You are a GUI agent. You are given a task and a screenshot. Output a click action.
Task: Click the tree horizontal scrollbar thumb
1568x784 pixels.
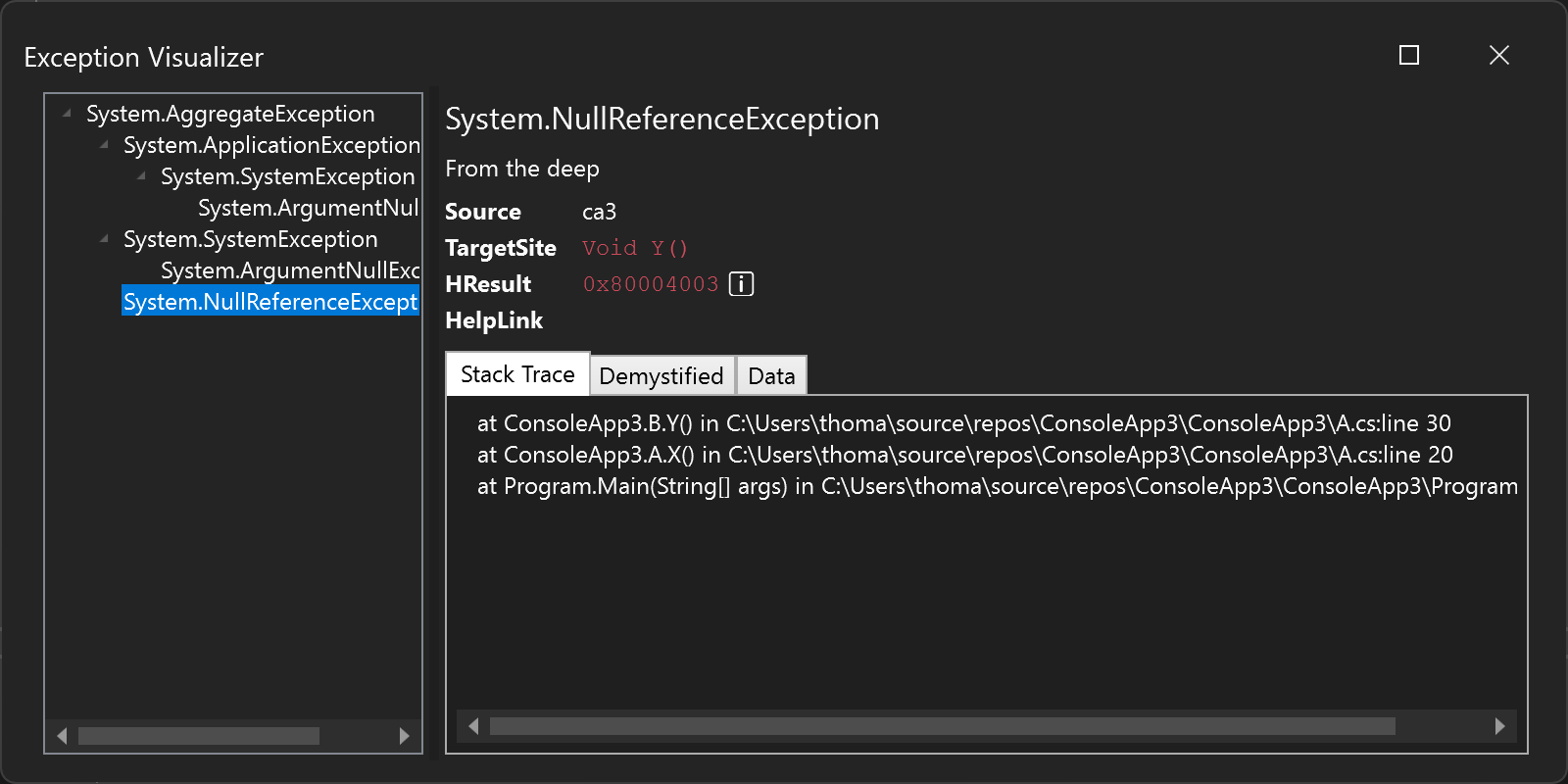pos(199,736)
